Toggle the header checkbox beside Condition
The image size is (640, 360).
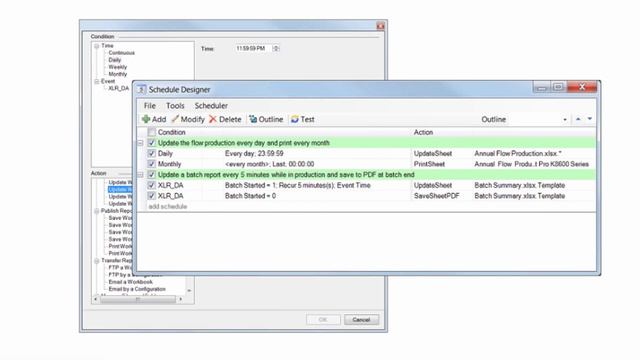point(151,132)
